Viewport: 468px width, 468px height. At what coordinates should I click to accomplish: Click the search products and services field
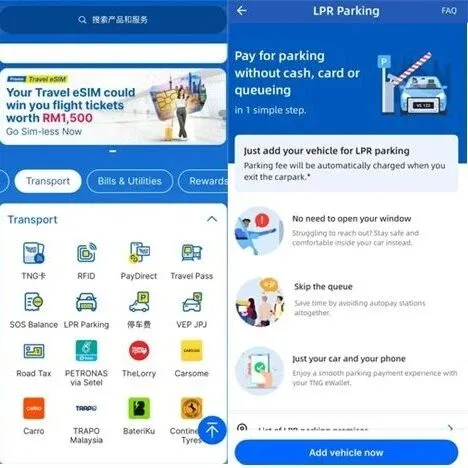coord(113,20)
